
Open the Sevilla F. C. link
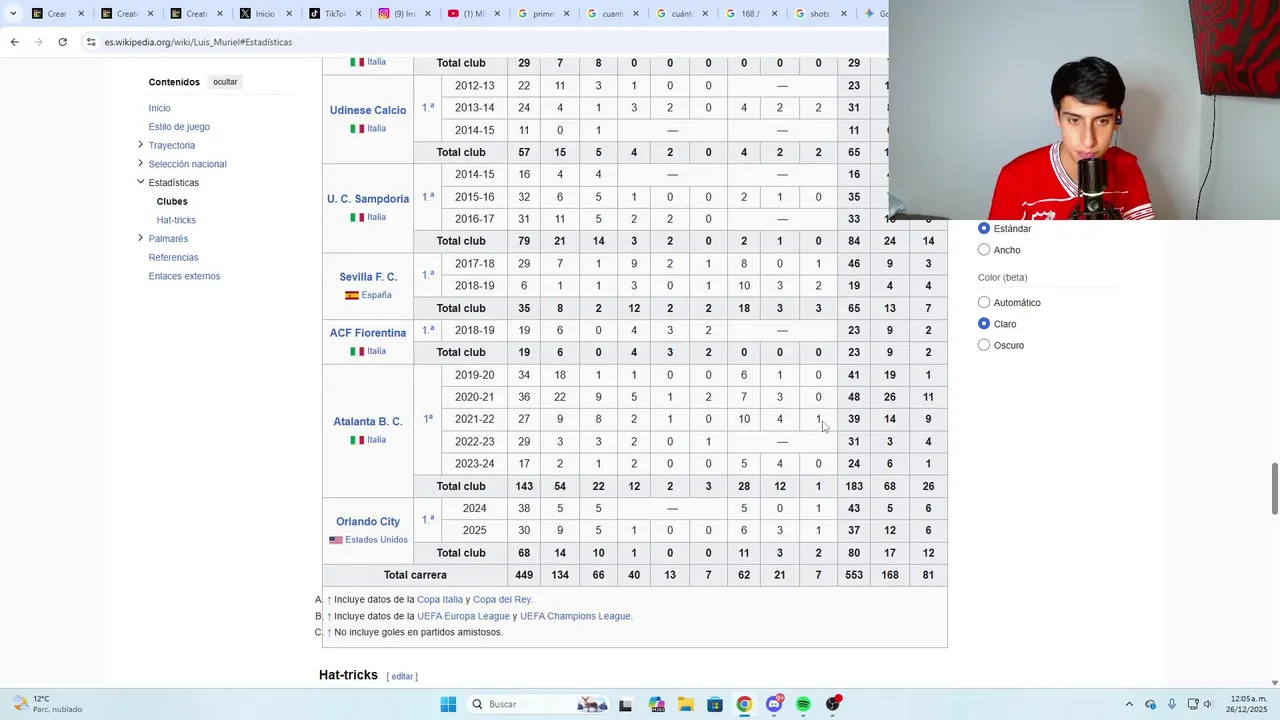pos(368,277)
